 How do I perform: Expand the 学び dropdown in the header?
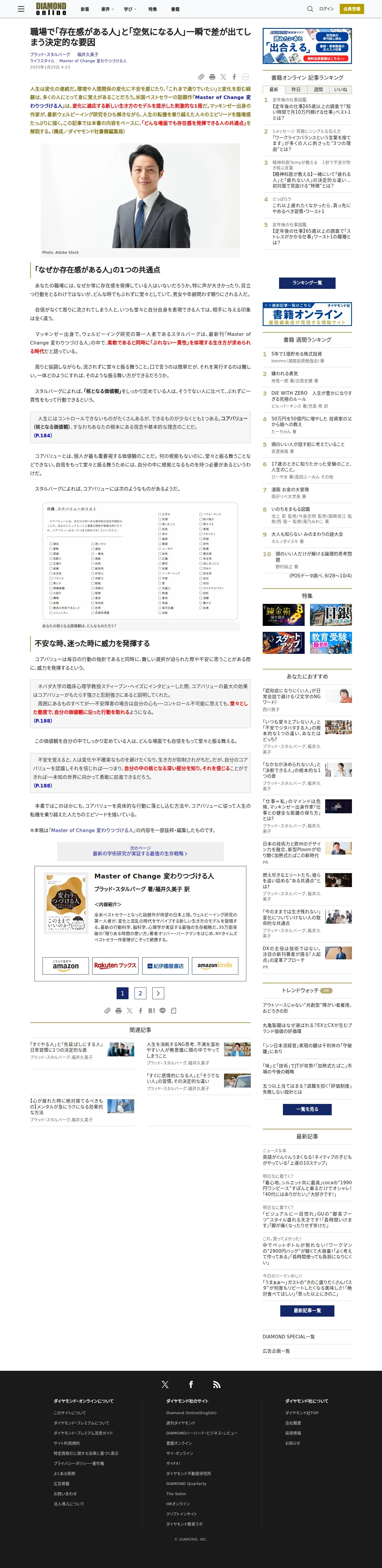[130, 9]
